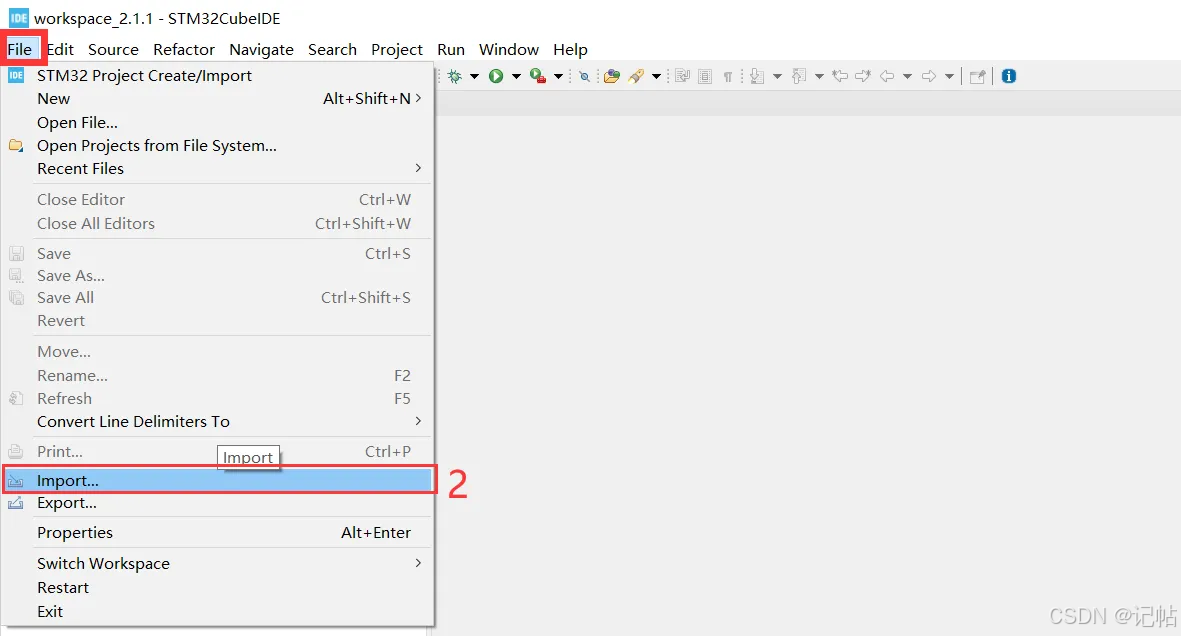Select the Import... menu entry
1181x636 pixels.
(218, 480)
